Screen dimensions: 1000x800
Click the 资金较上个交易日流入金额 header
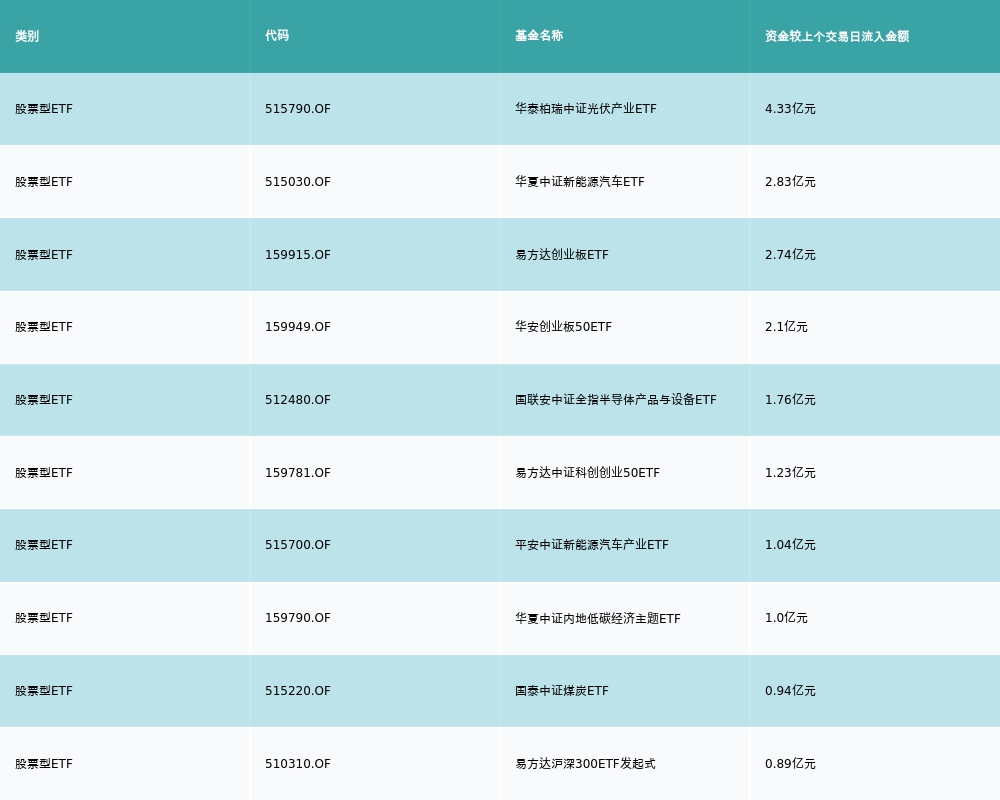click(x=837, y=36)
